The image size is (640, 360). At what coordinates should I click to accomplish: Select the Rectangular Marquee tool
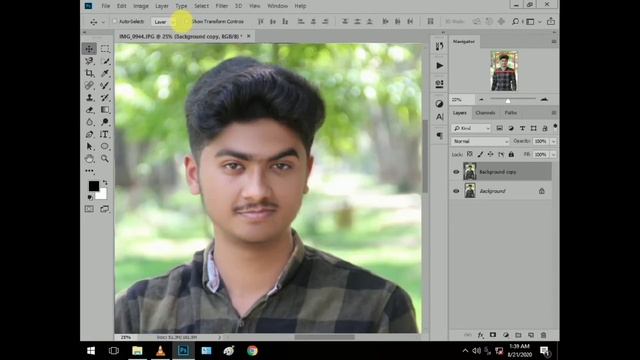click(x=105, y=49)
